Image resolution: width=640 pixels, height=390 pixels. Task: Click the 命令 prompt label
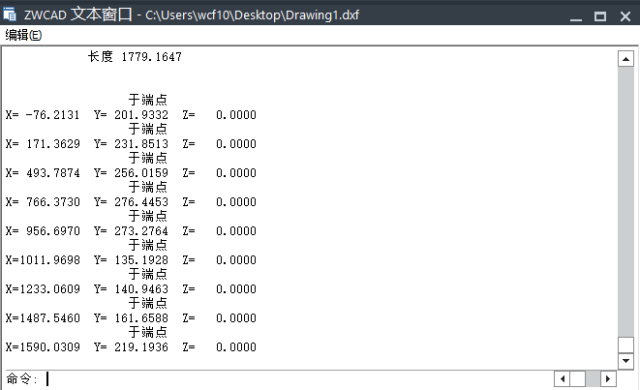pyautogui.click(x=21, y=379)
